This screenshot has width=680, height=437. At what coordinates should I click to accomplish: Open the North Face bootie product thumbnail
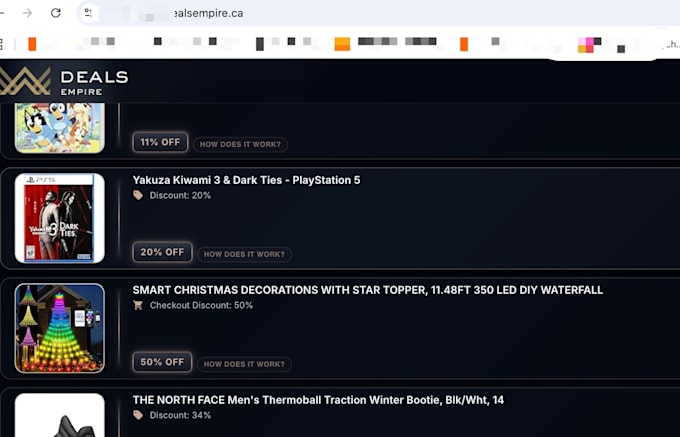click(x=60, y=415)
